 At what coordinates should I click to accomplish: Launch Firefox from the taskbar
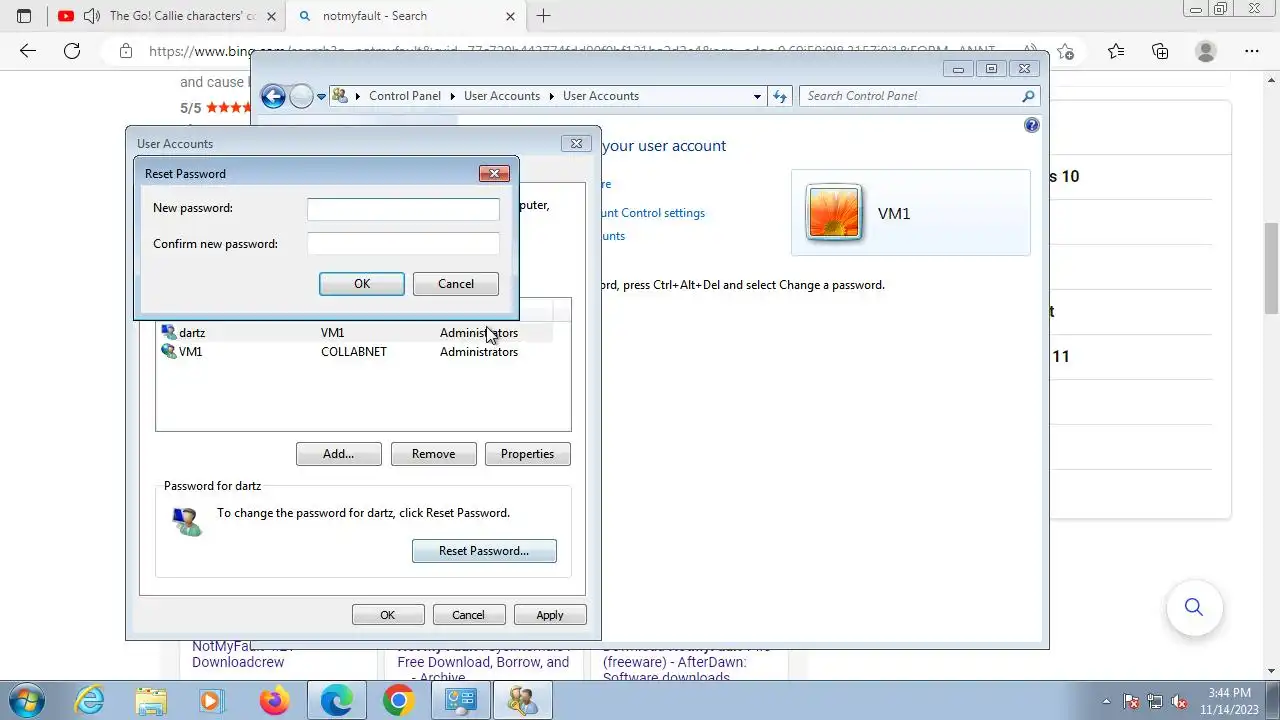pos(273,701)
